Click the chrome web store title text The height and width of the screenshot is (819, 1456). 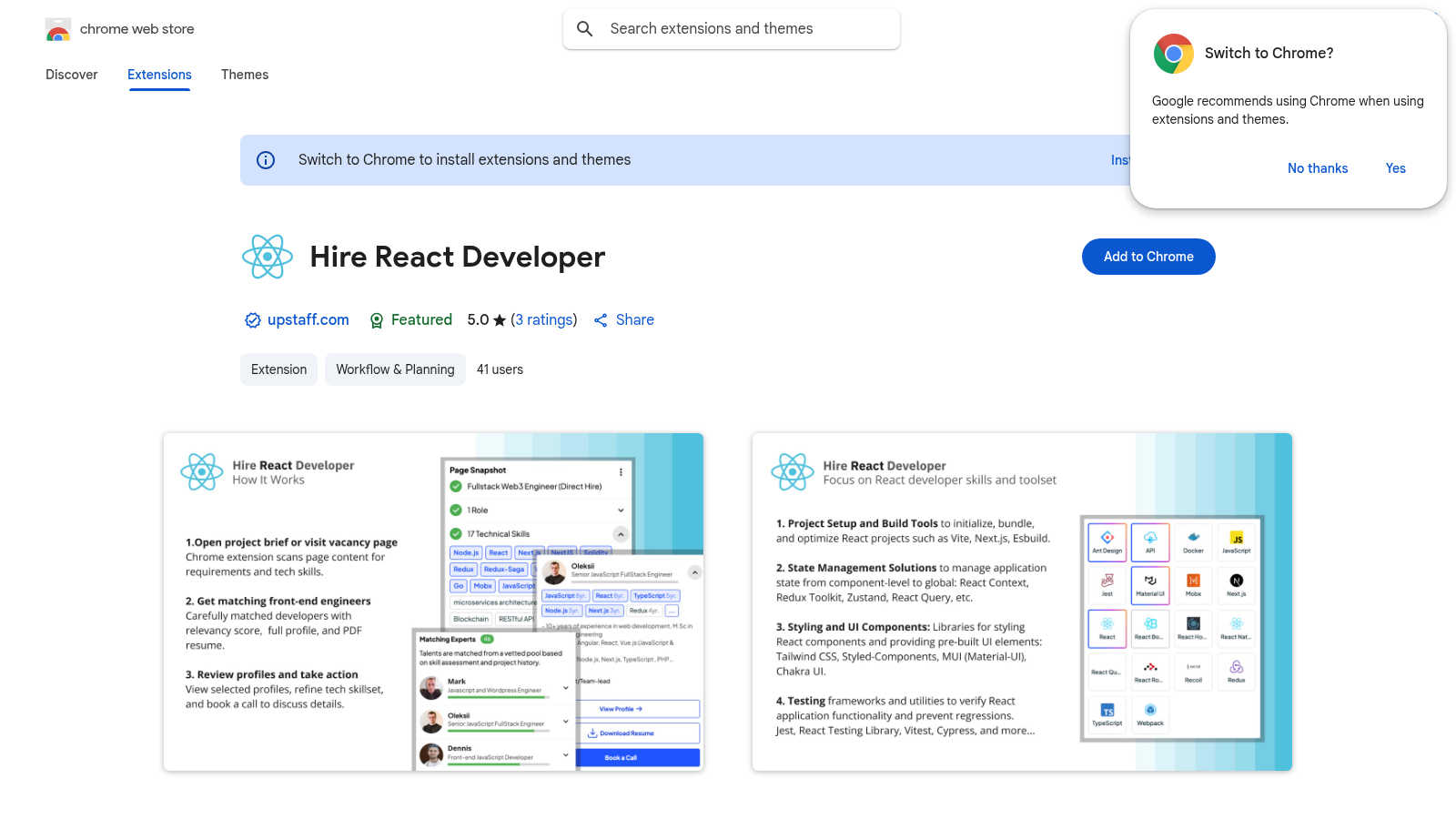137,29
